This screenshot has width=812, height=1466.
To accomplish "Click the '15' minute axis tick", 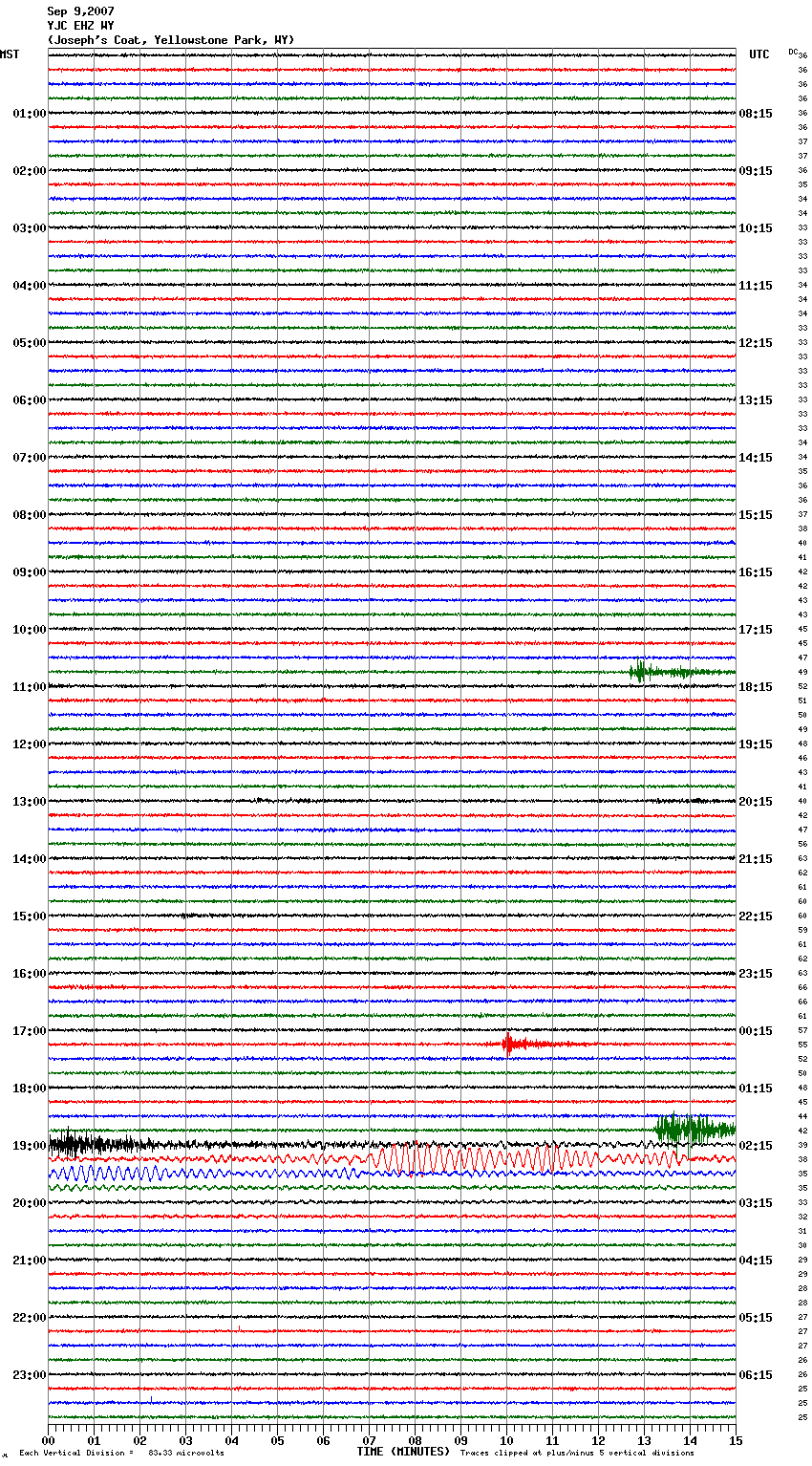I will (736, 1440).
